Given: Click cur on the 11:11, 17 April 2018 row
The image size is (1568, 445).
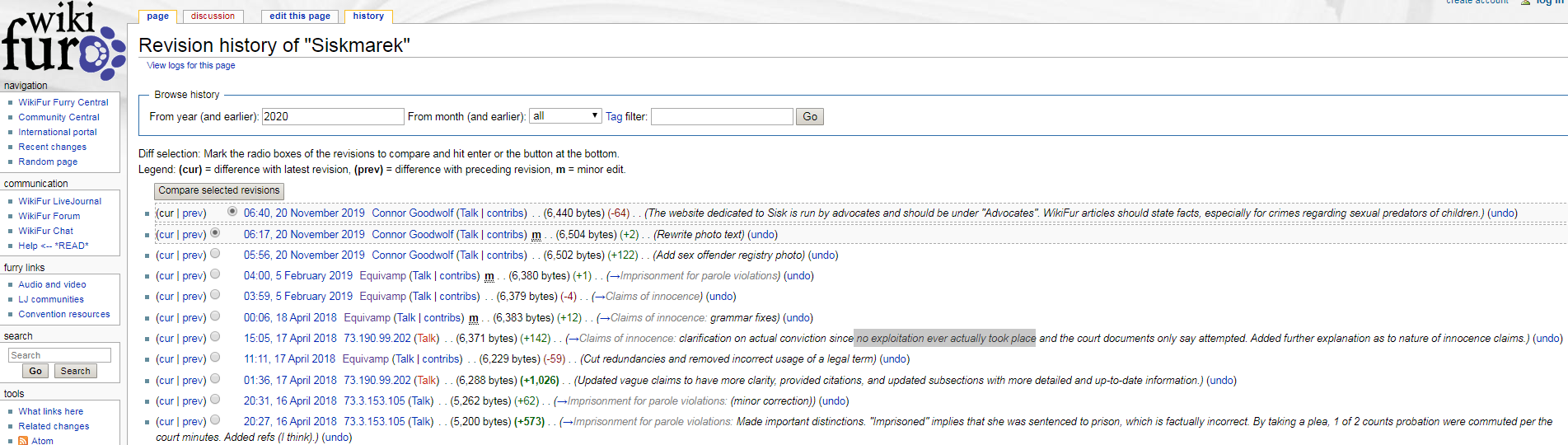Looking at the screenshot, I should [166, 358].
